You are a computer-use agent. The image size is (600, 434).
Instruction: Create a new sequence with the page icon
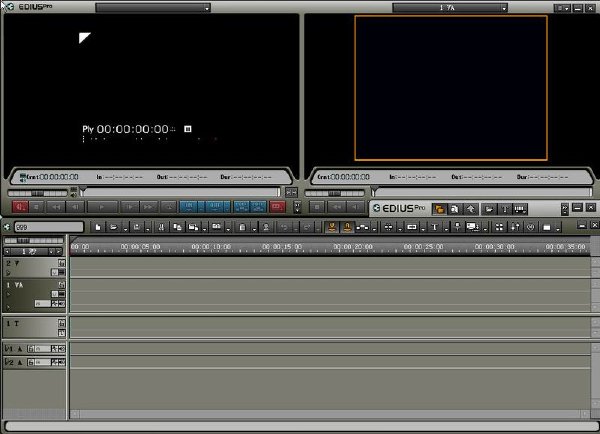coord(98,227)
